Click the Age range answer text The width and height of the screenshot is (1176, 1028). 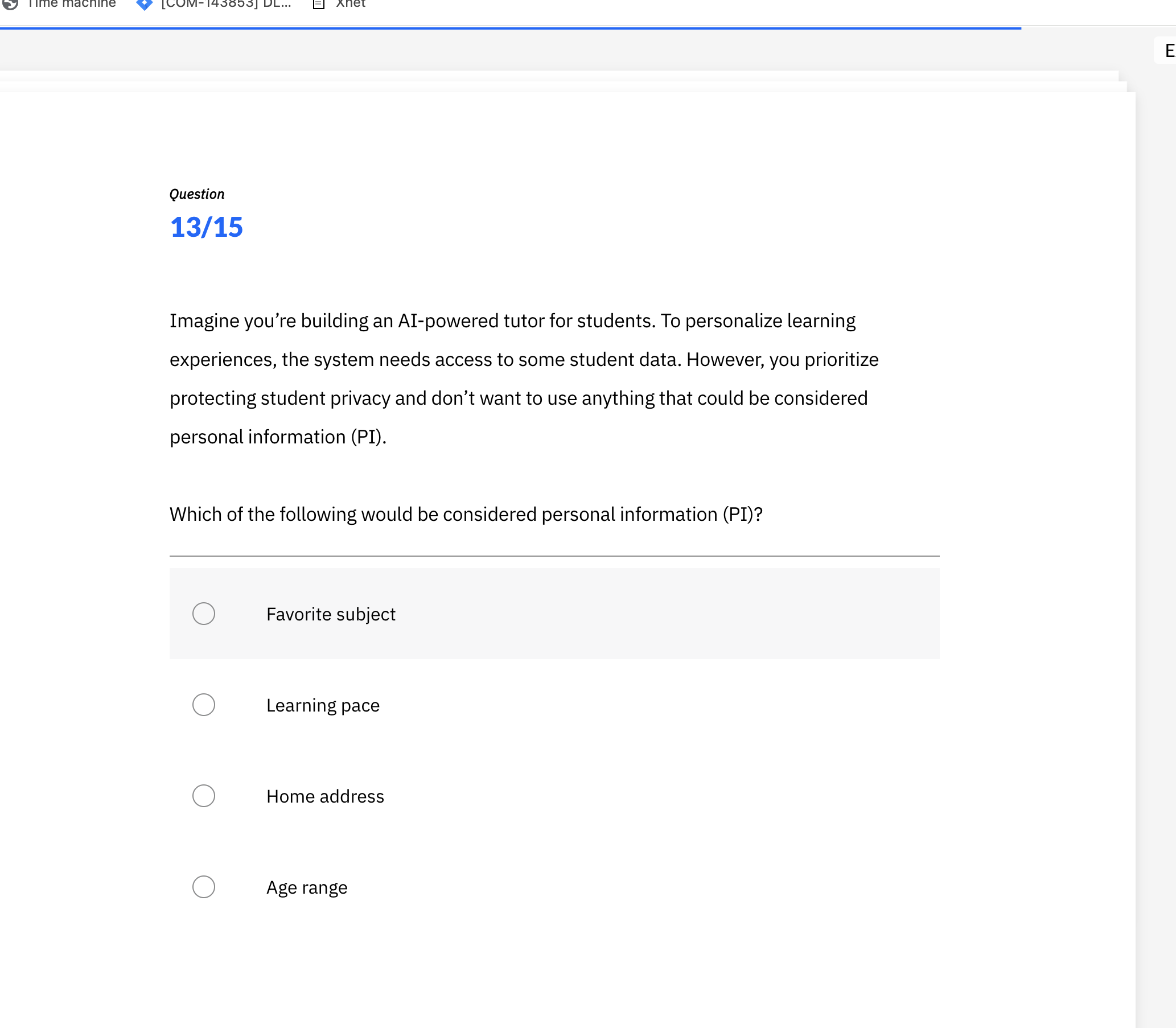click(x=307, y=888)
